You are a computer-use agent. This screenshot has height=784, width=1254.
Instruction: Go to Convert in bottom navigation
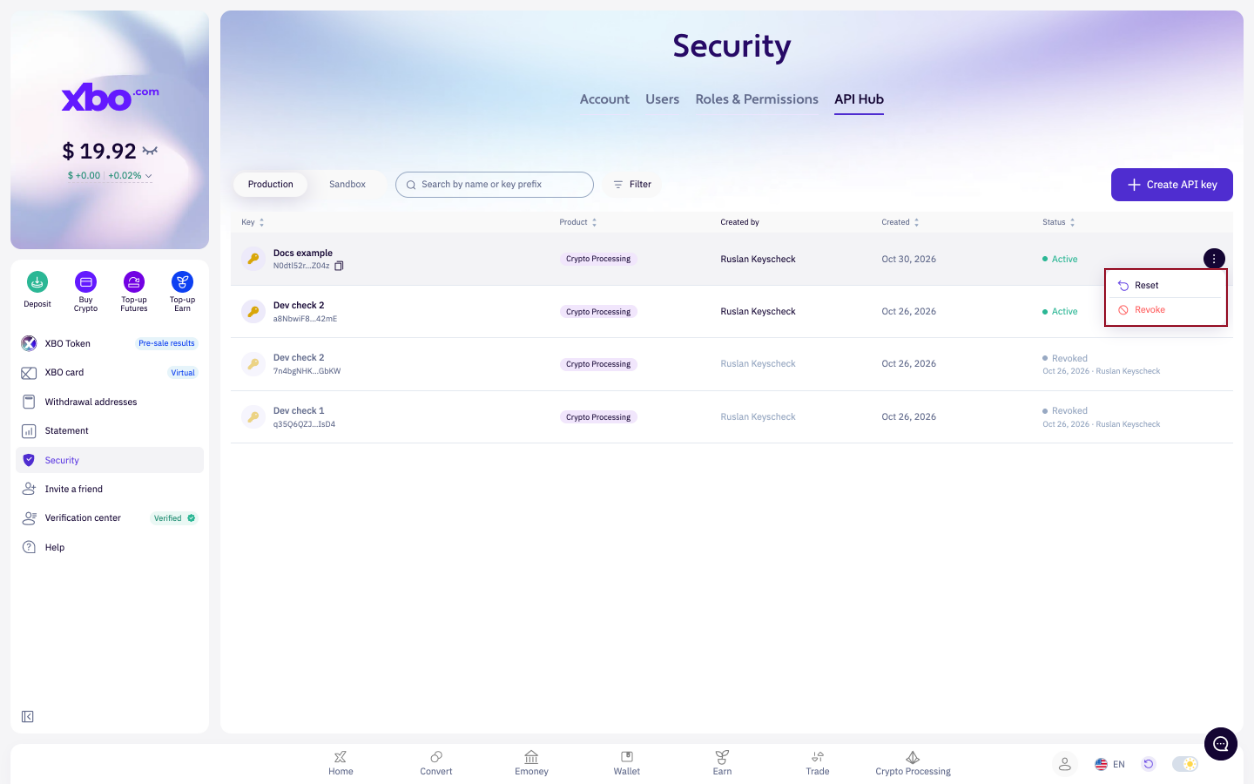click(x=436, y=763)
